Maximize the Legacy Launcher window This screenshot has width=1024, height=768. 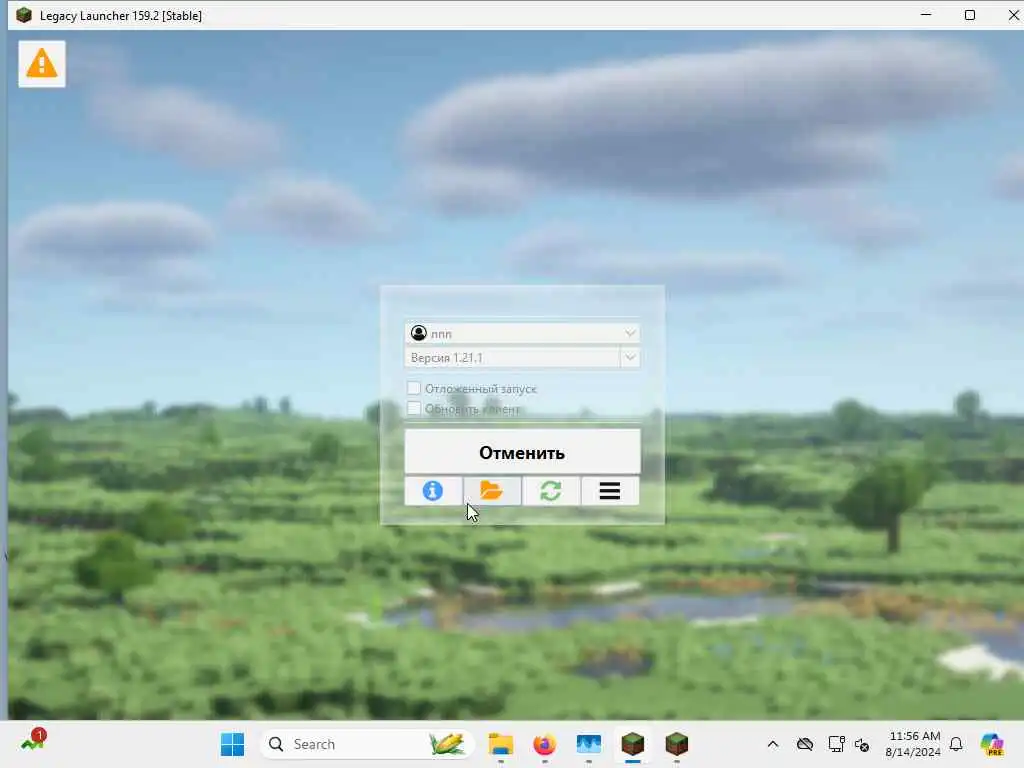coord(970,14)
